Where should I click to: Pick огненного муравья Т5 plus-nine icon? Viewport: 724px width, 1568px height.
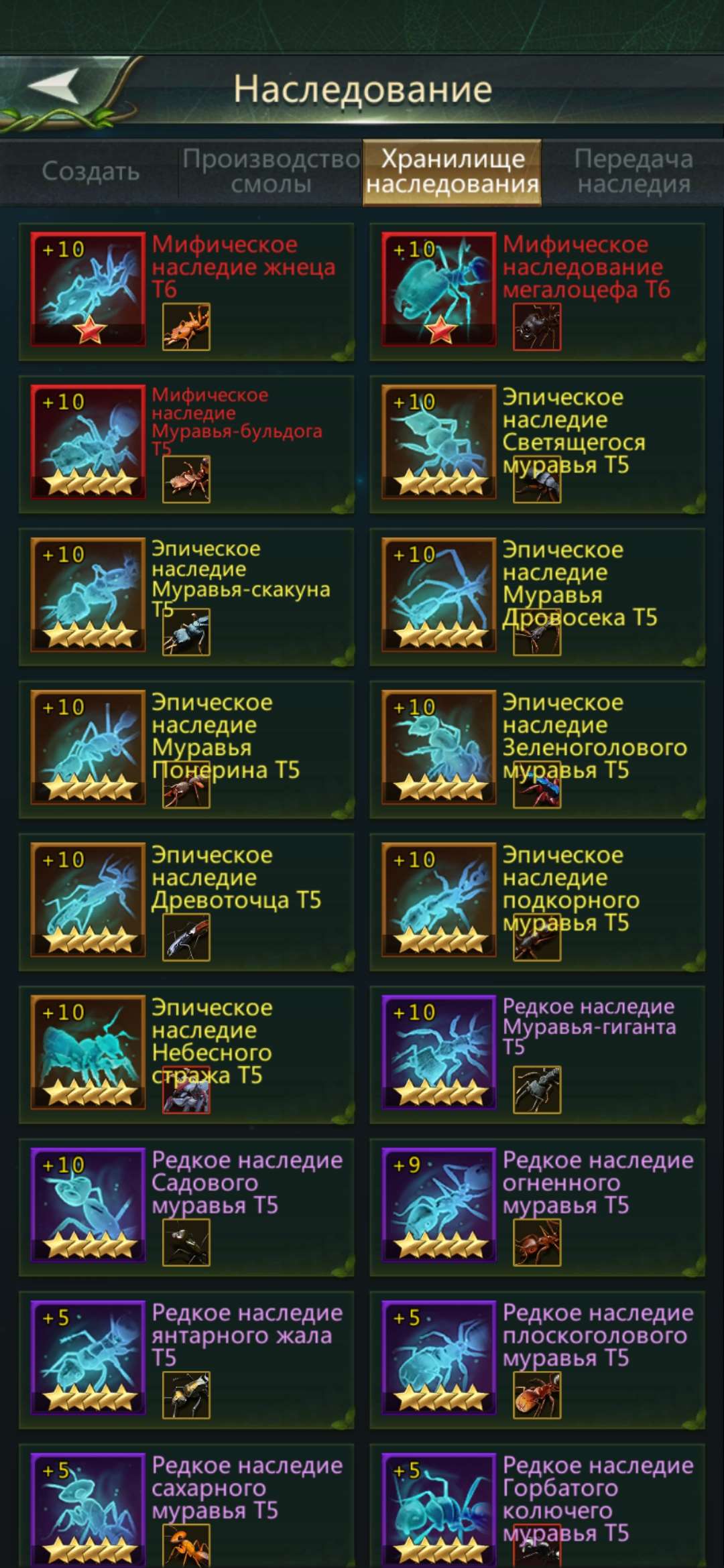pos(439,1205)
